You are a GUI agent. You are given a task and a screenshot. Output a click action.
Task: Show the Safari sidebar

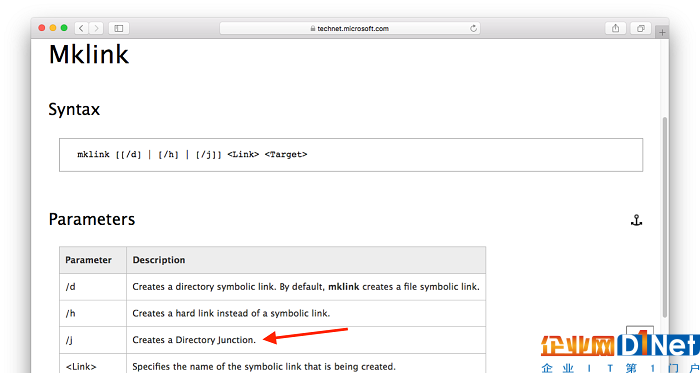click(119, 28)
